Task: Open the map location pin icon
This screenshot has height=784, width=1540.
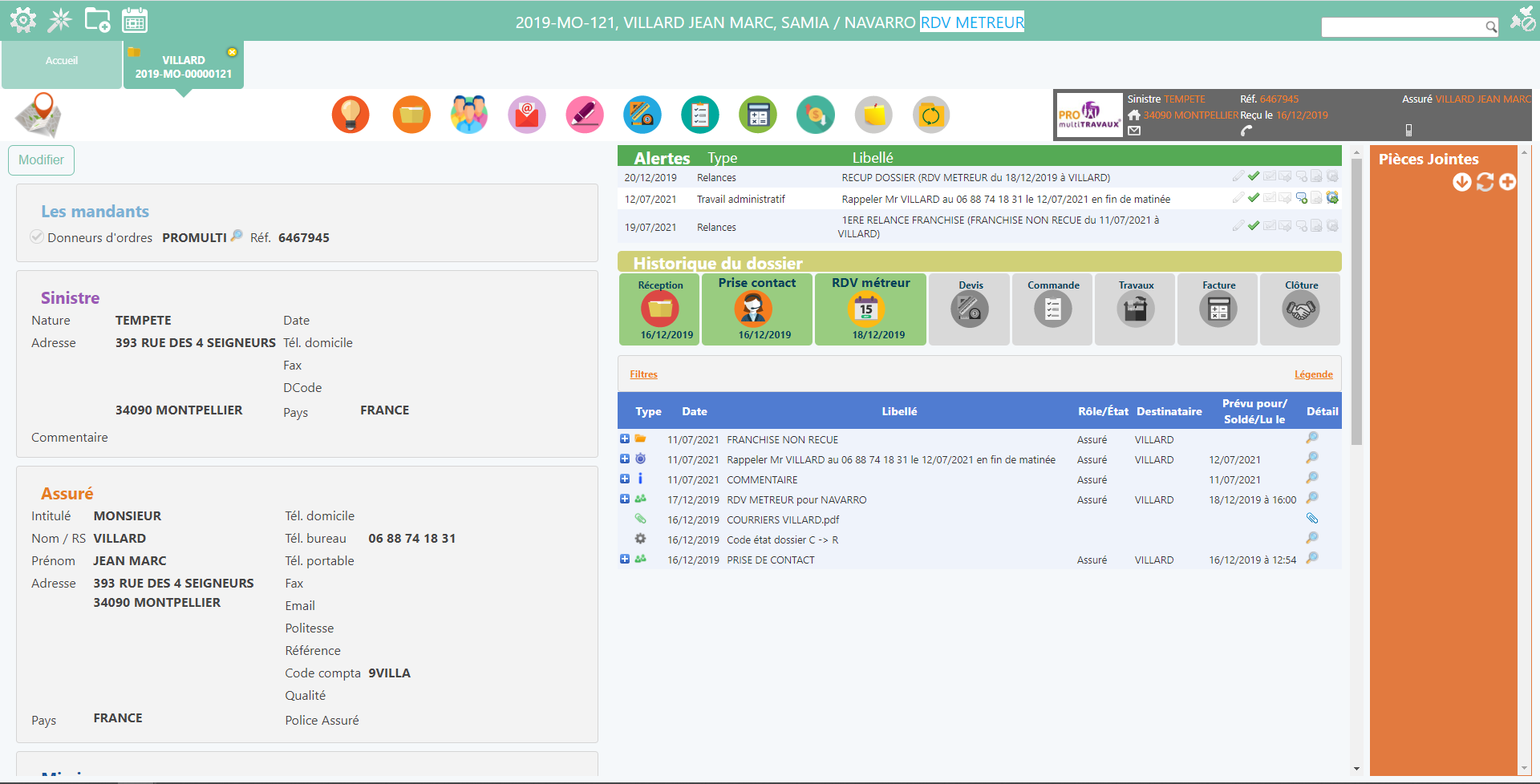Action: [x=38, y=115]
